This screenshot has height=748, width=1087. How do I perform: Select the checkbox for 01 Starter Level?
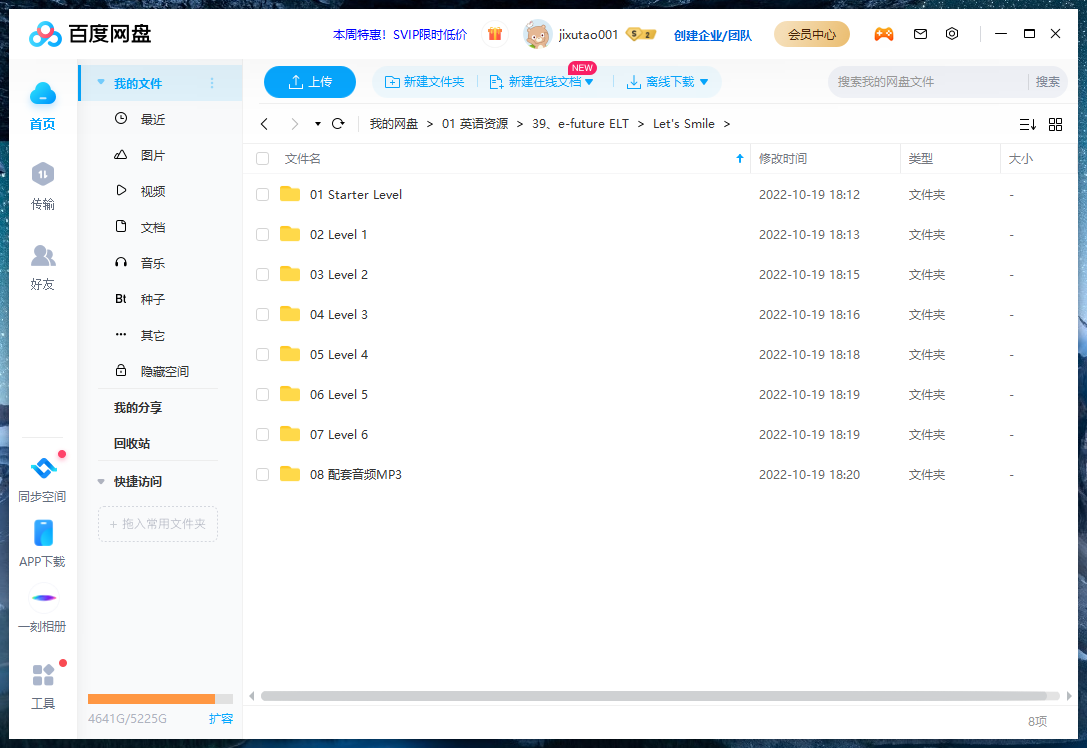(262, 194)
